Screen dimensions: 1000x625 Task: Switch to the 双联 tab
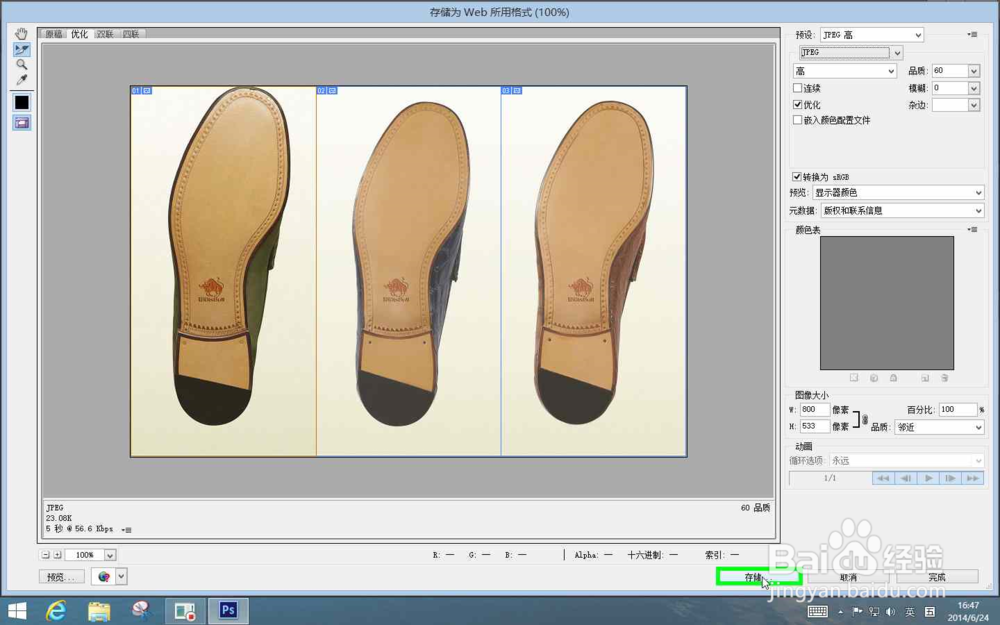click(105, 34)
